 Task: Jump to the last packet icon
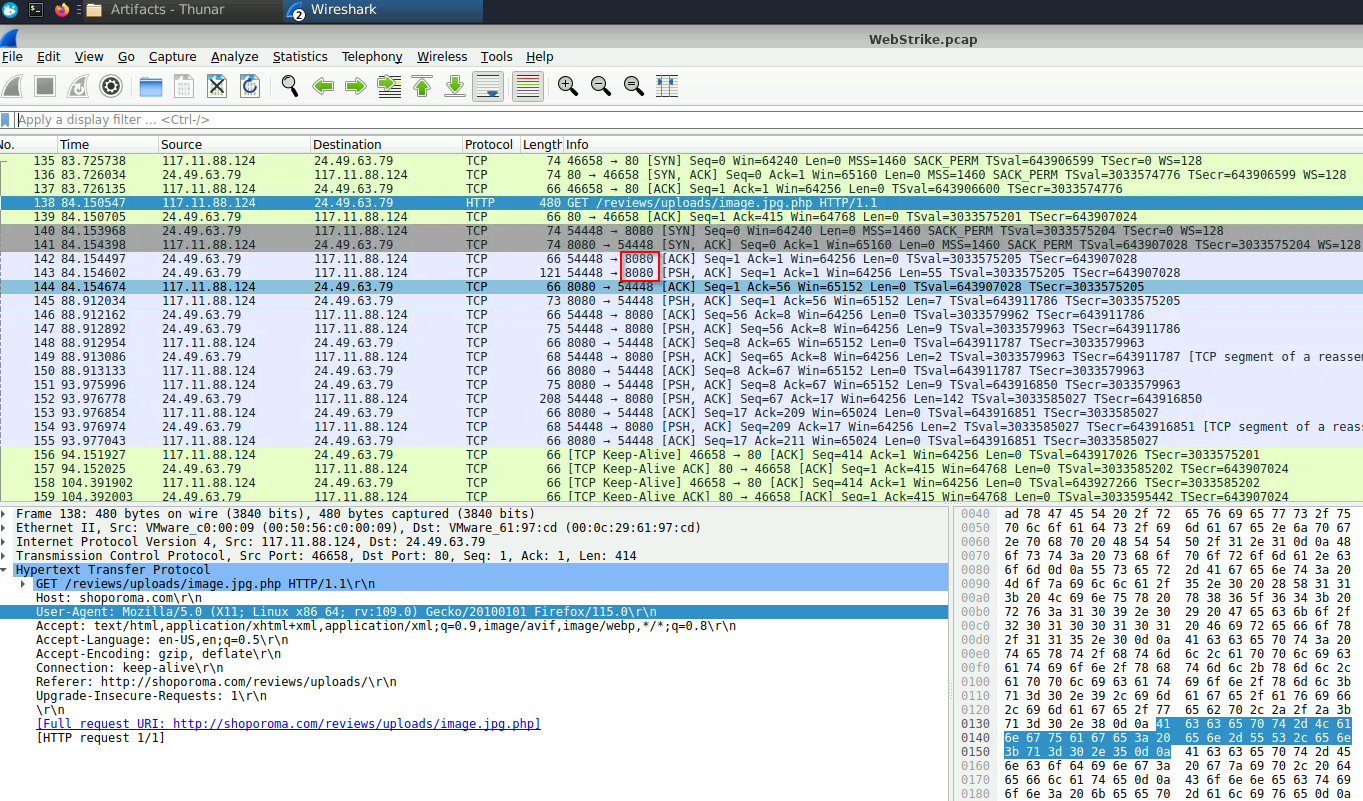455,87
